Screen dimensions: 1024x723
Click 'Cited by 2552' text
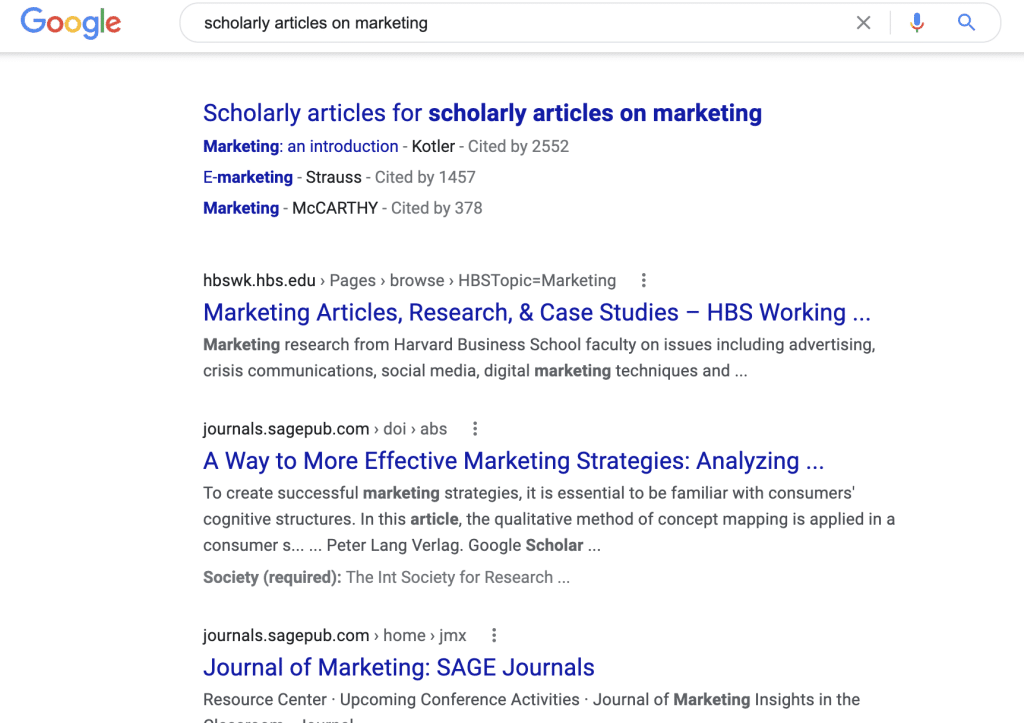click(x=518, y=146)
